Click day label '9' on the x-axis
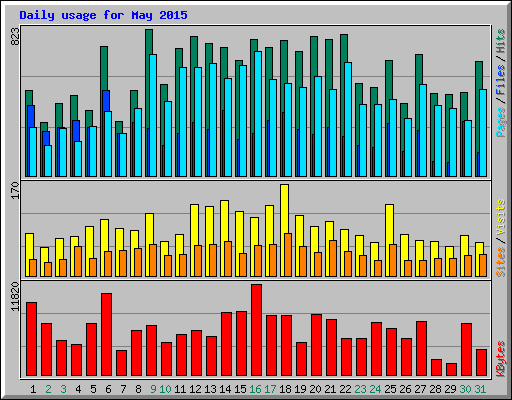The image size is (512, 400). click(x=153, y=389)
